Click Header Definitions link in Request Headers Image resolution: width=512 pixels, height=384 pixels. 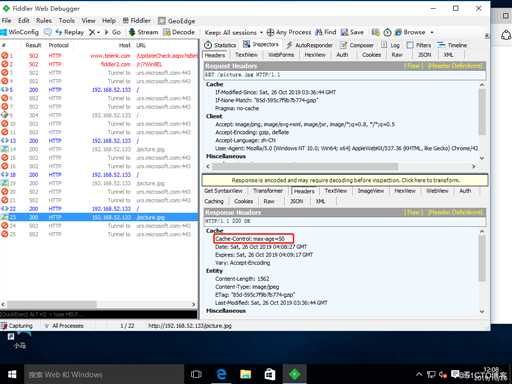tap(455, 66)
